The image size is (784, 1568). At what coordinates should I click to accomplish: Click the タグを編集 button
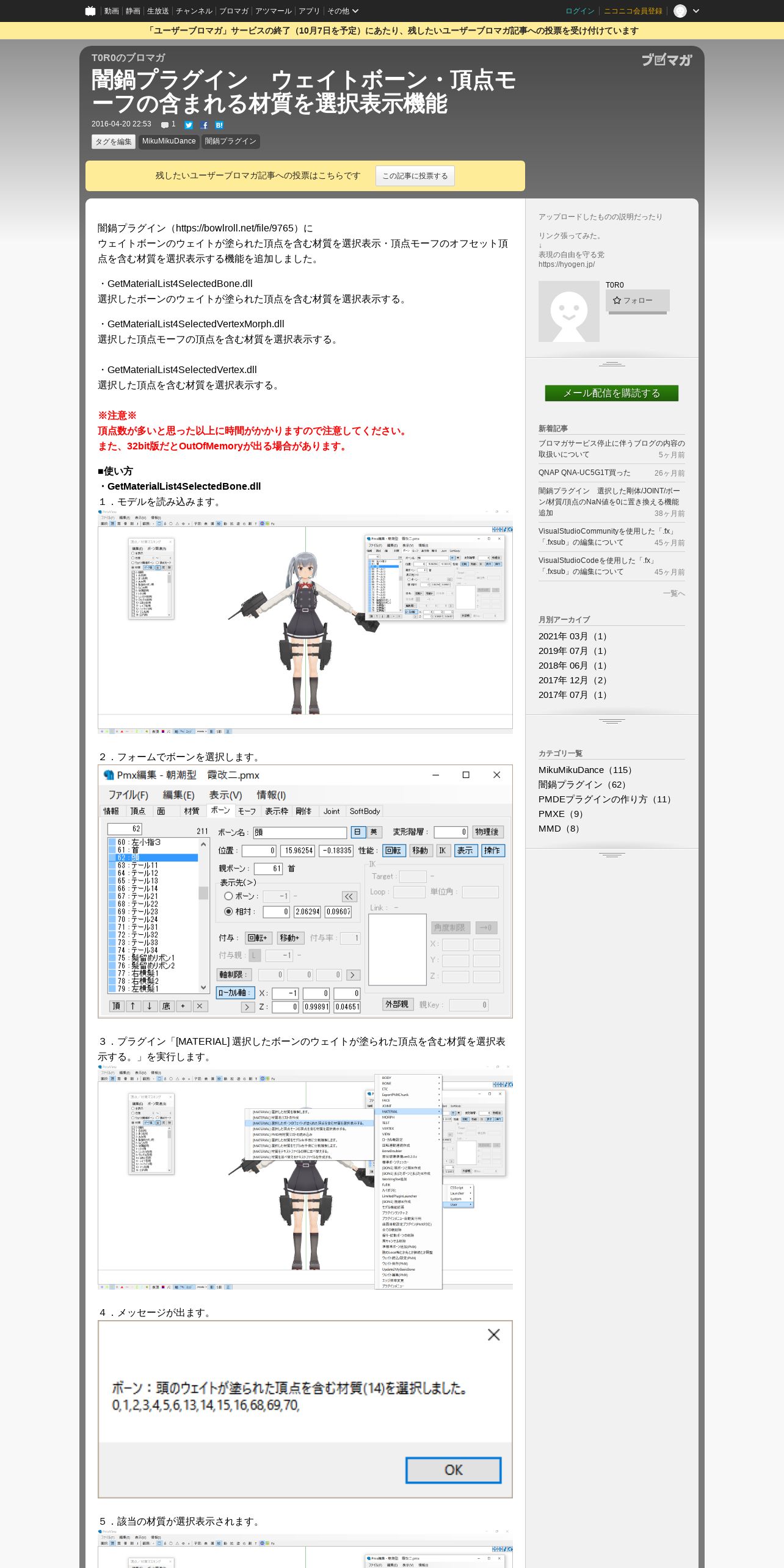[114, 142]
